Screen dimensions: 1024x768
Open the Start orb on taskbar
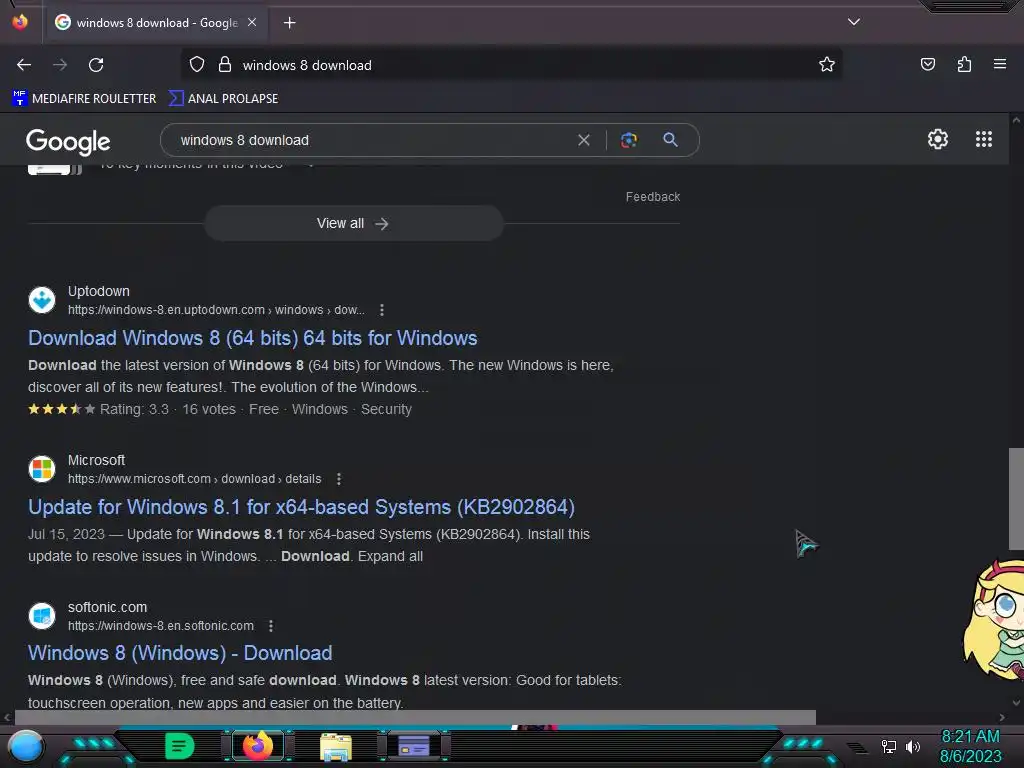tap(26, 746)
